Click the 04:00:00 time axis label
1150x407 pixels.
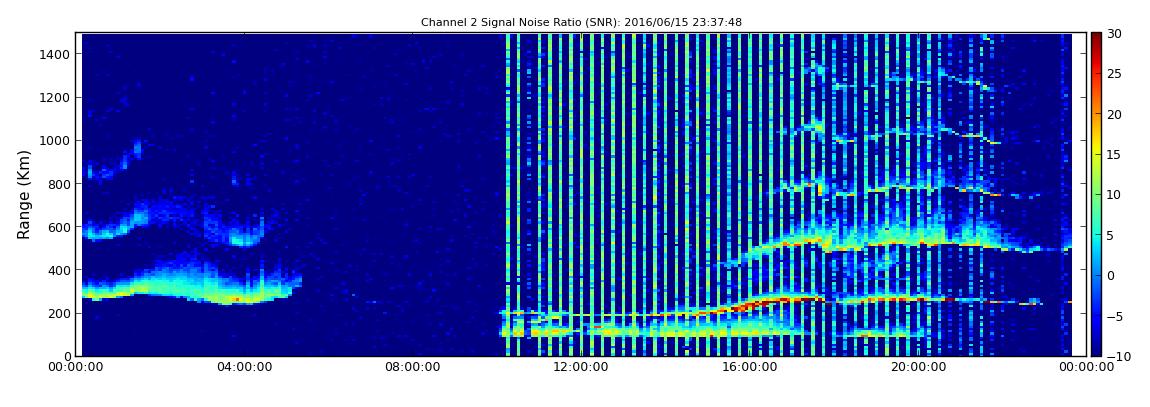(244, 367)
